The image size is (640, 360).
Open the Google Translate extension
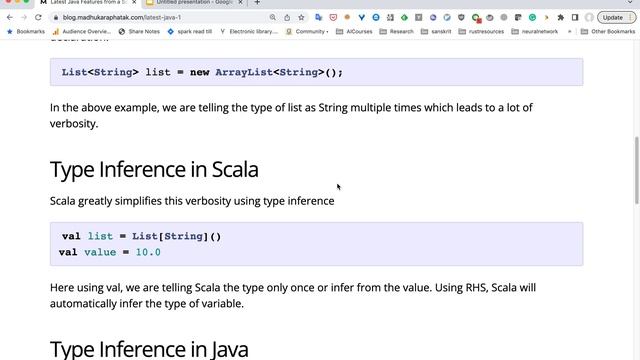point(319,18)
